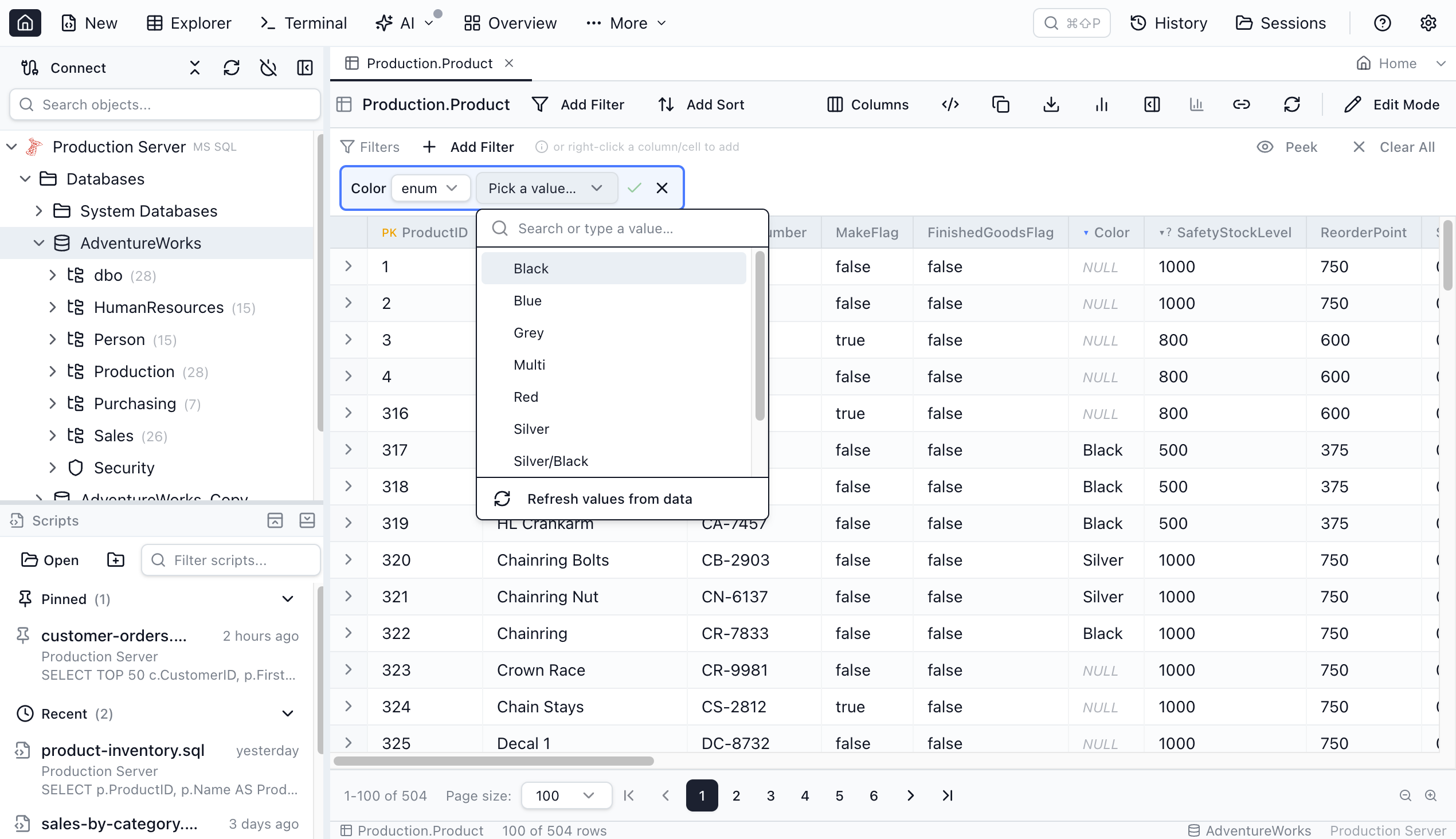Open Overview
This screenshot has width=1456, height=839.
(510, 23)
